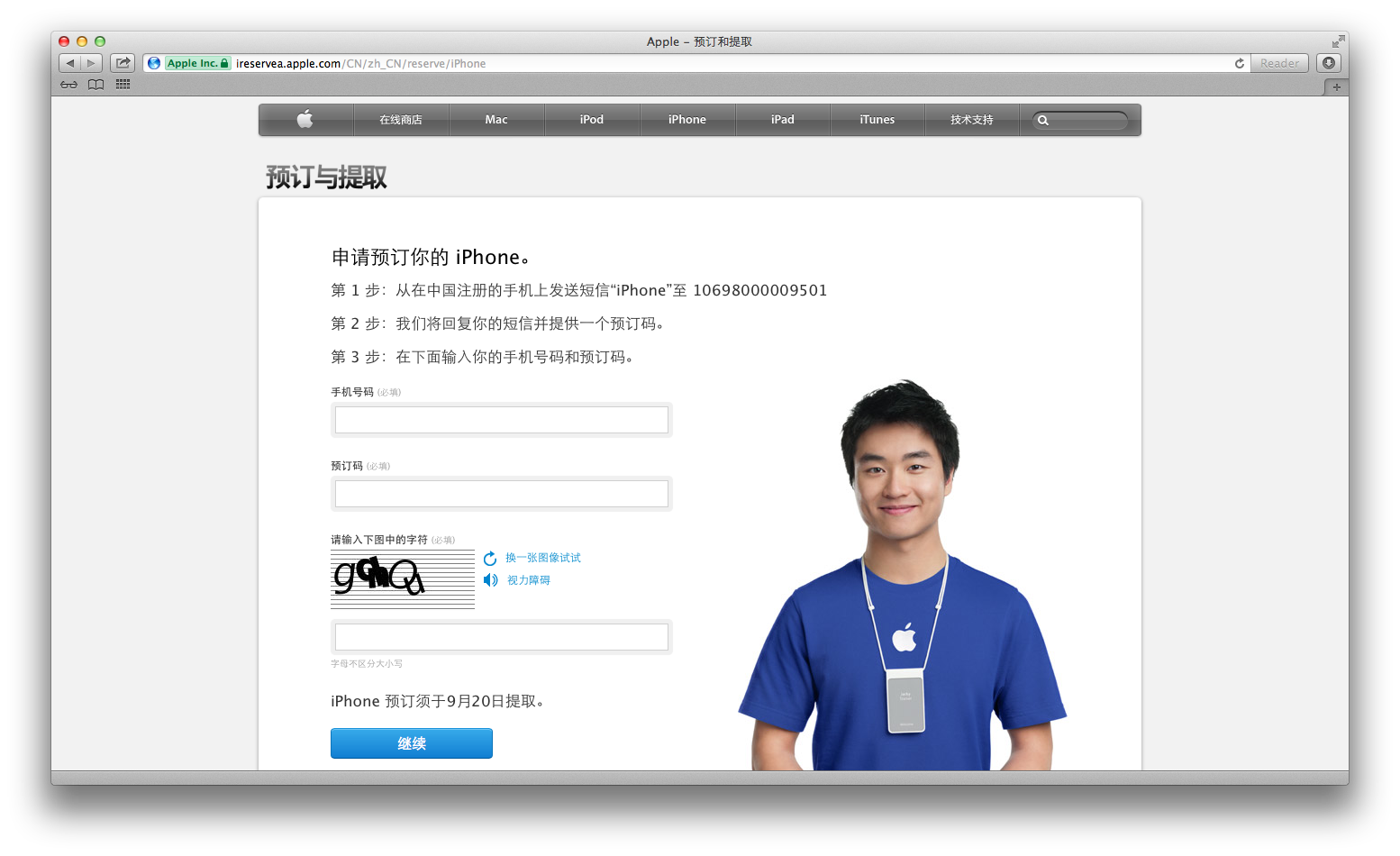Click 换一张图像试试 link
Viewport: 1400px width, 856px height.
[x=543, y=558]
